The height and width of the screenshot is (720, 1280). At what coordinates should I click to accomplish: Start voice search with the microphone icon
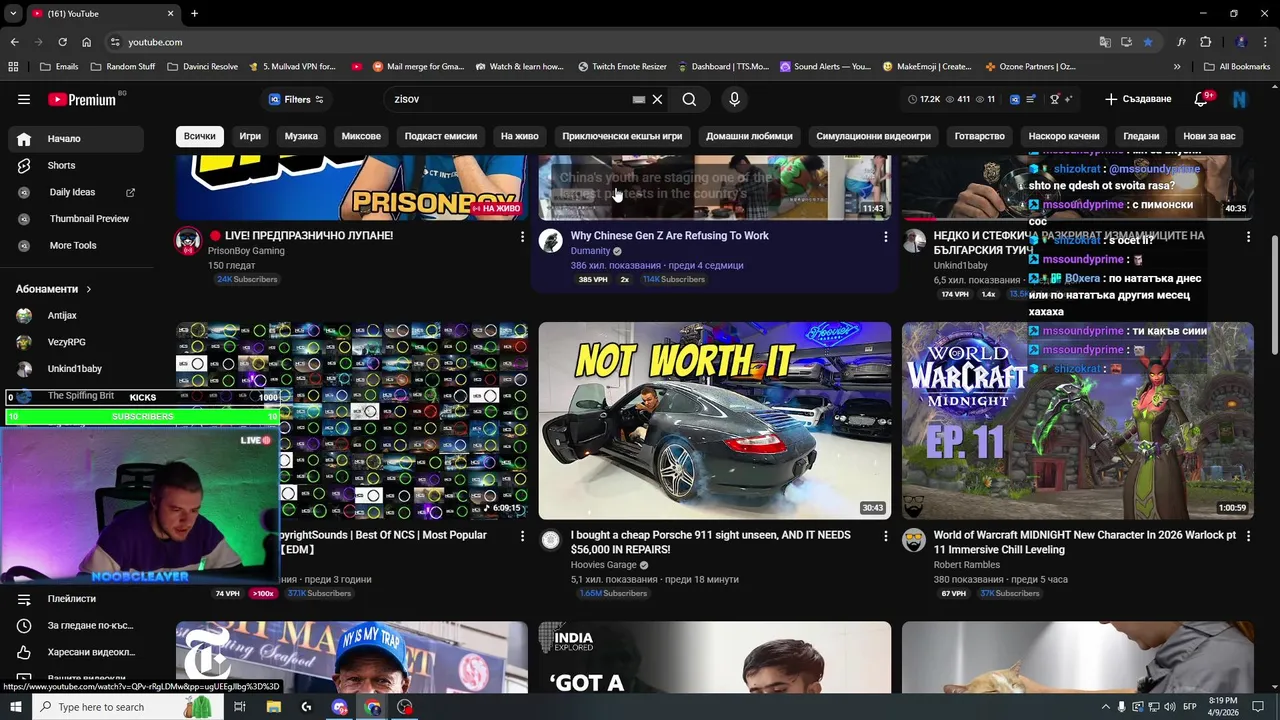[x=734, y=99]
